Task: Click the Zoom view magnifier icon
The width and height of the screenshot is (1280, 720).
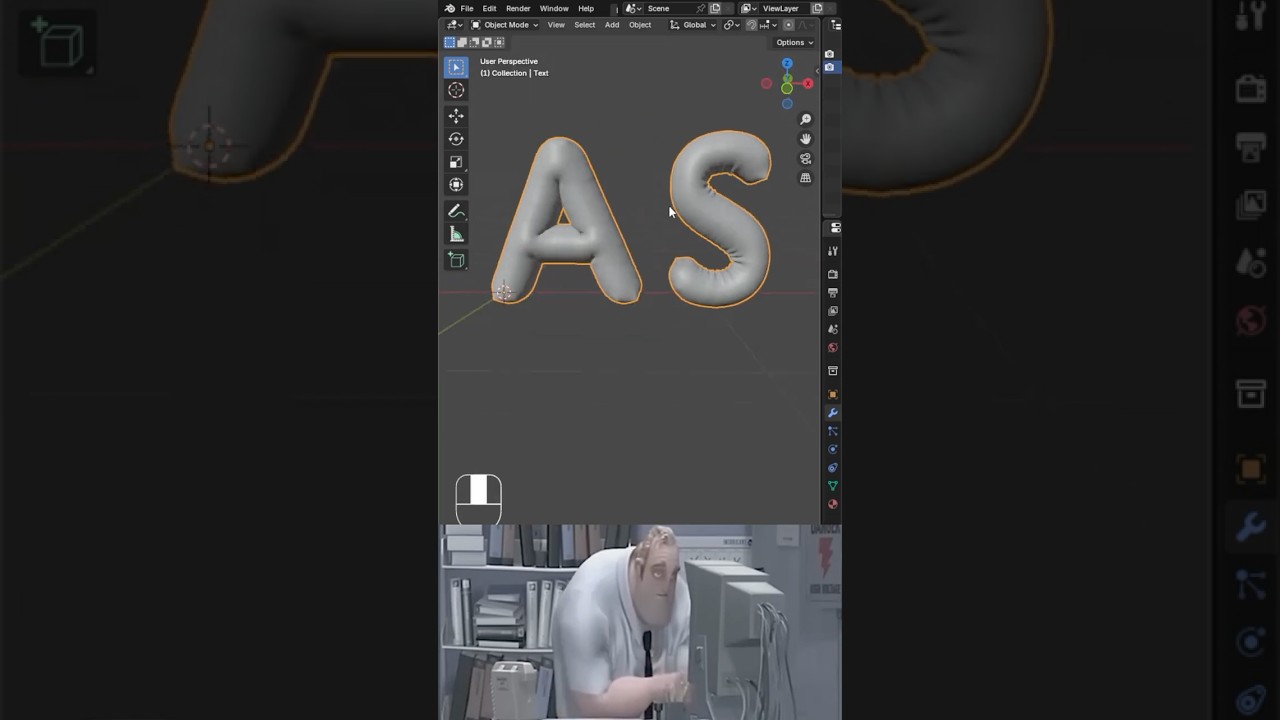Action: pyautogui.click(x=805, y=120)
